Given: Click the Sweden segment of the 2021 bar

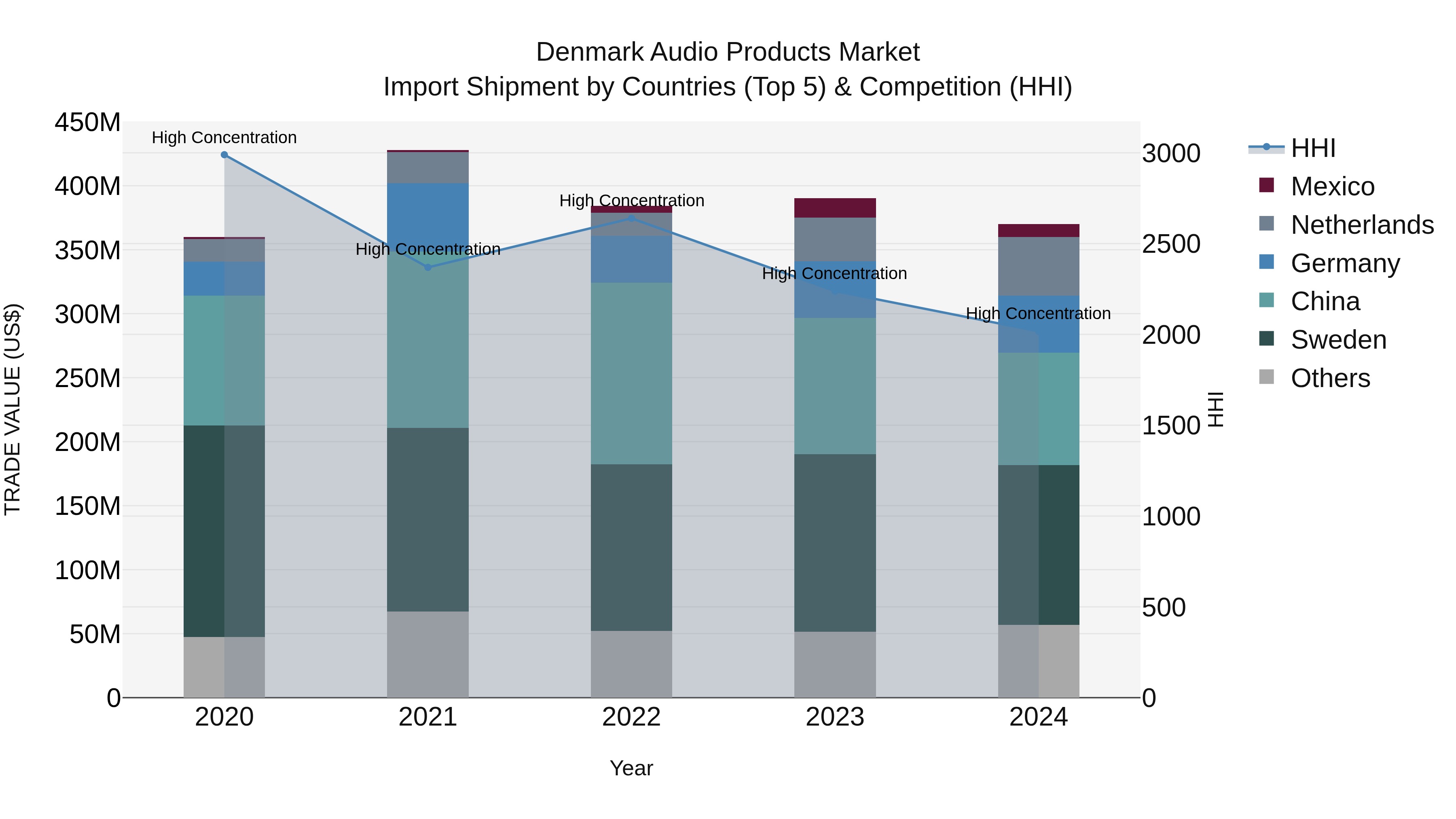Looking at the screenshot, I should pos(428,519).
